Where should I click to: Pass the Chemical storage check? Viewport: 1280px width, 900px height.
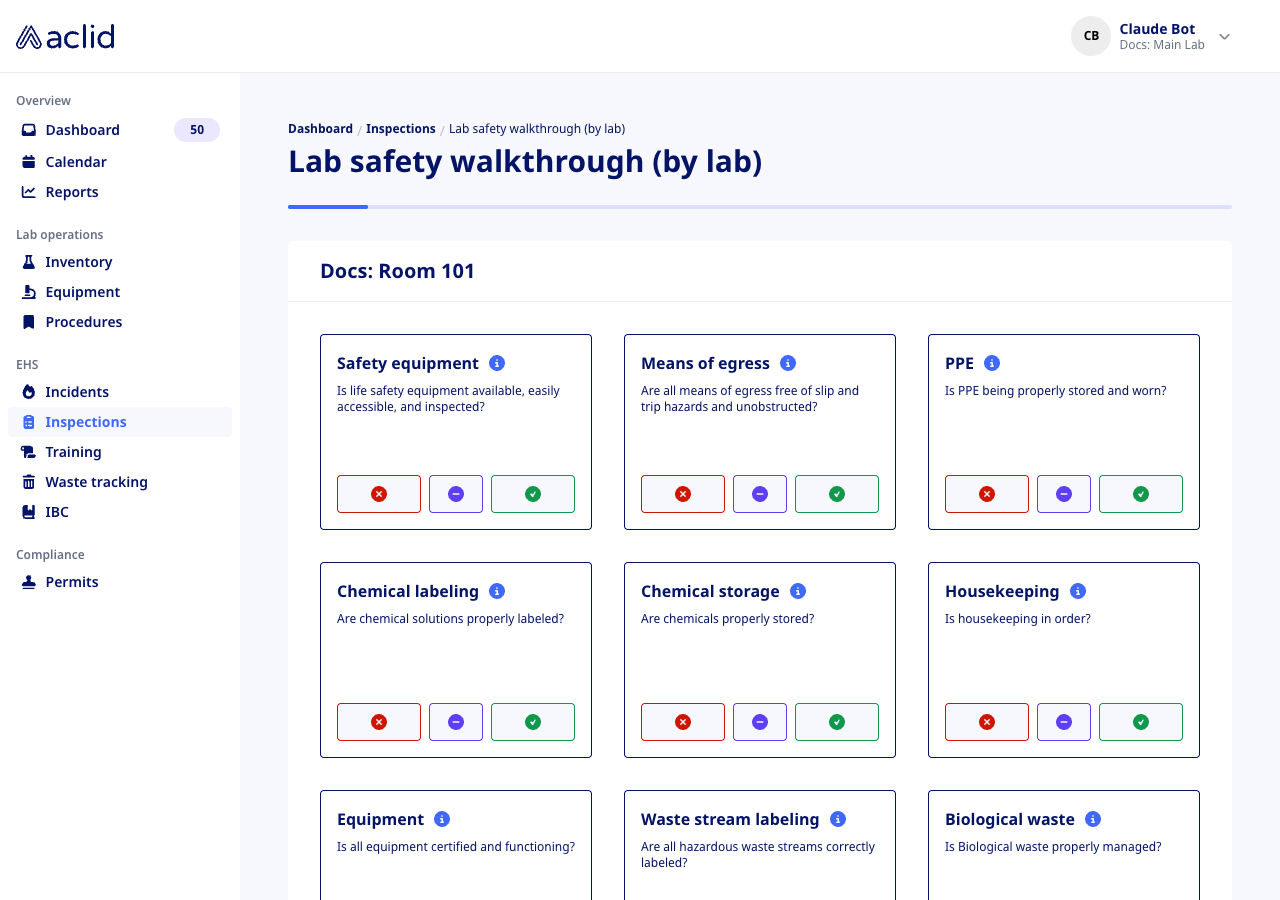(x=837, y=722)
